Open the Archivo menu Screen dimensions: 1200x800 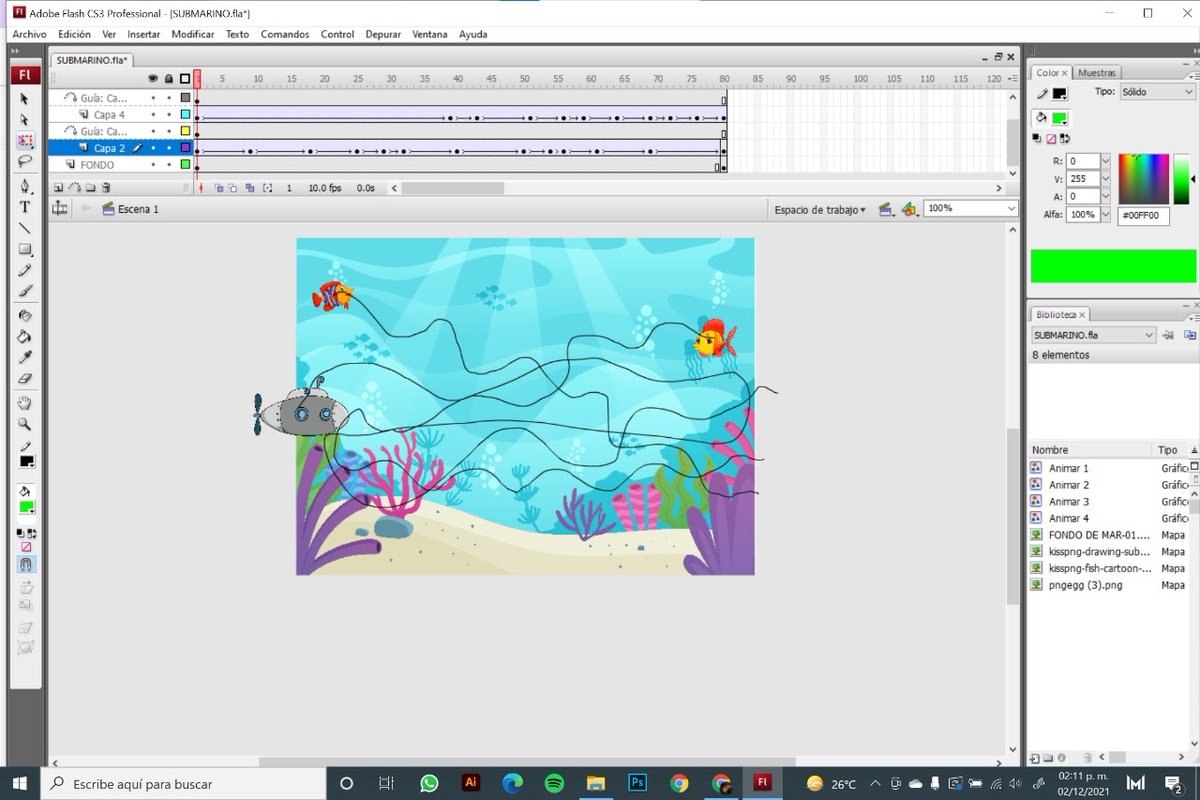(29, 34)
